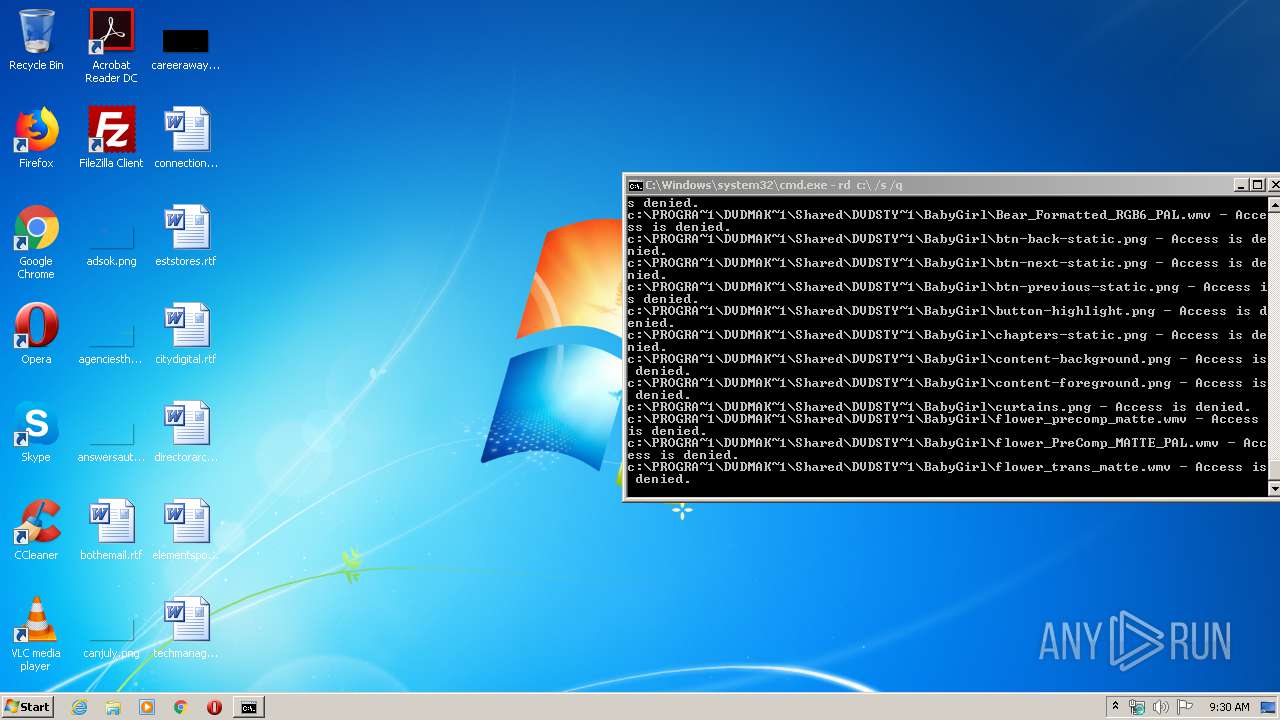This screenshot has width=1280, height=720.
Task: Select the careeraway desktop file
Action: [x=185, y=48]
